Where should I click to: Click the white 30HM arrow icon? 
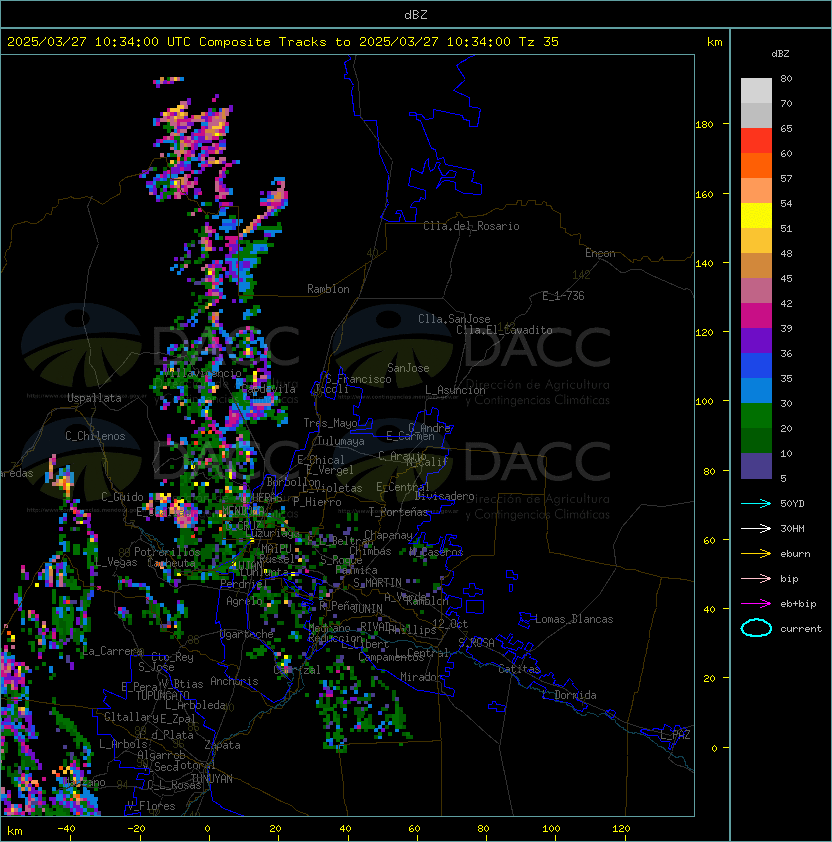pyautogui.click(x=756, y=529)
